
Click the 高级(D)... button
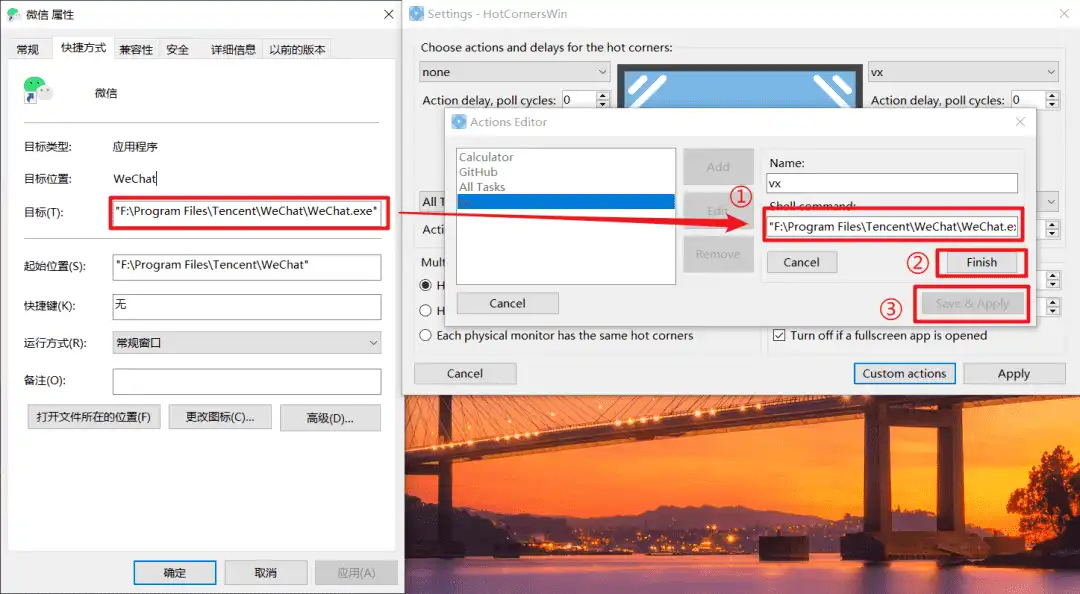click(330, 418)
